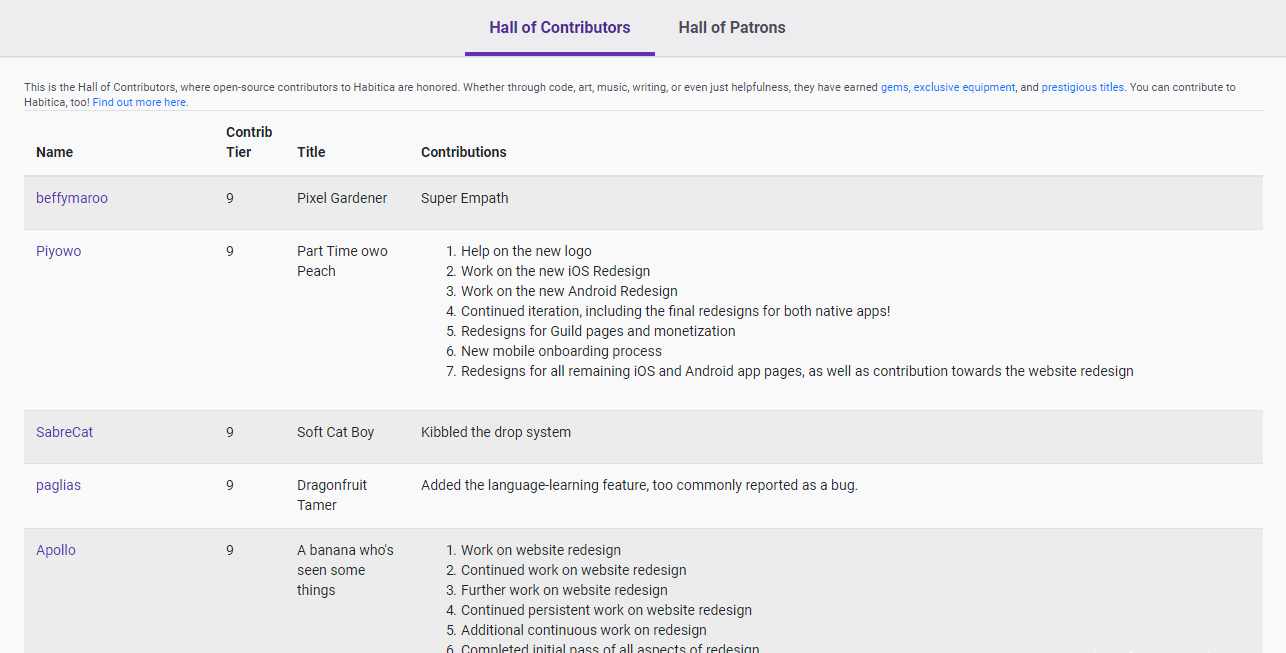Open beffymaroo's contributor profile

point(72,198)
